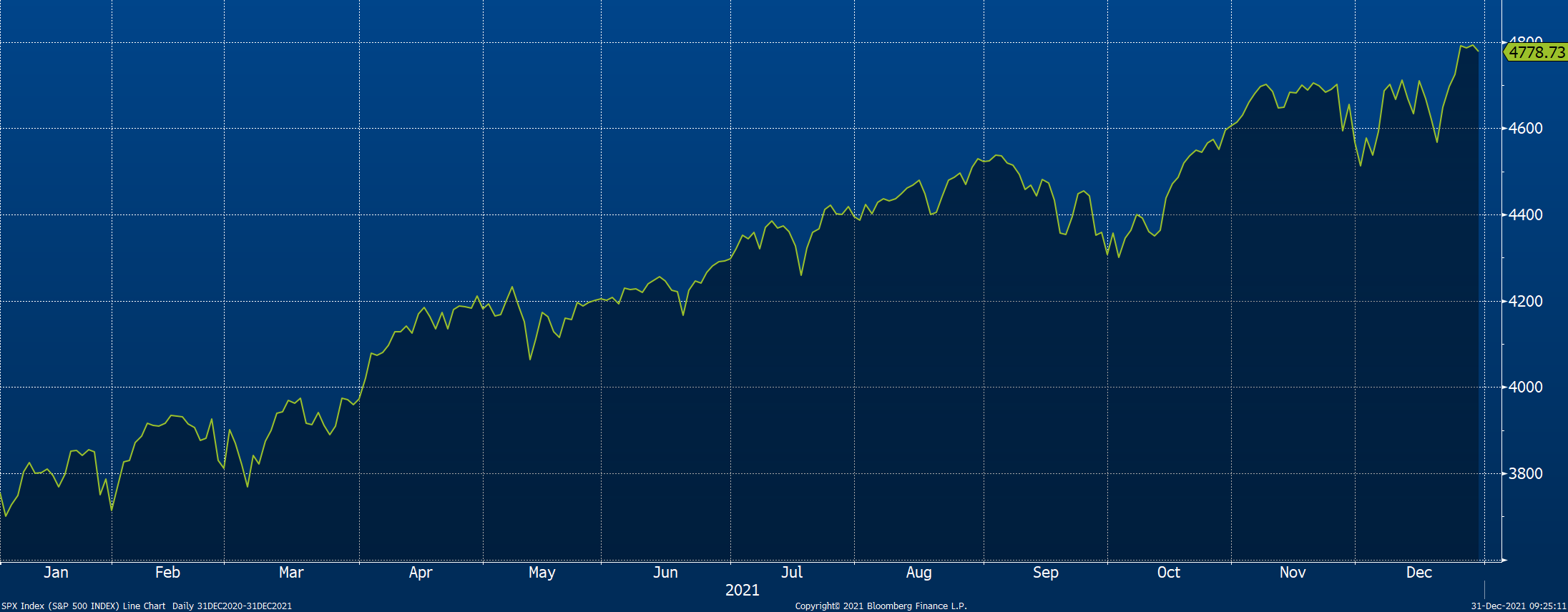
Task: Click the 4200 price axis value
Action: tap(1526, 301)
